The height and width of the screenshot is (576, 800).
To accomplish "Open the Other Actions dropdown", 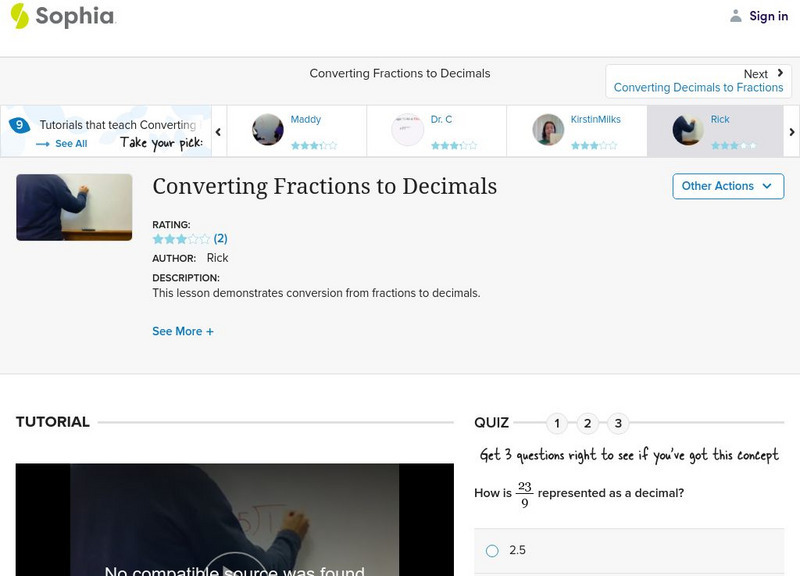I will (727, 186).
